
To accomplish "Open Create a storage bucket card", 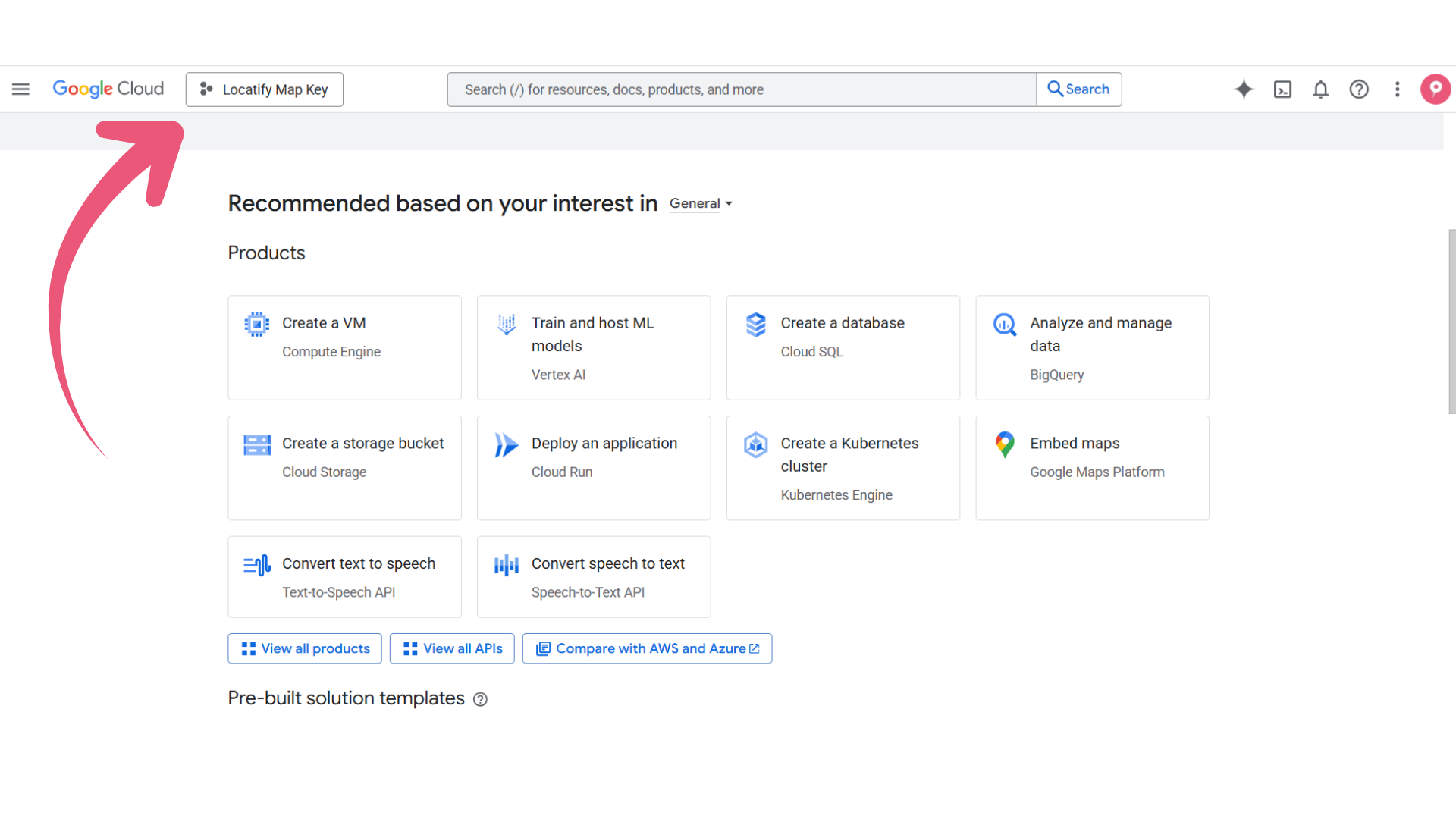I will point(344,468).
